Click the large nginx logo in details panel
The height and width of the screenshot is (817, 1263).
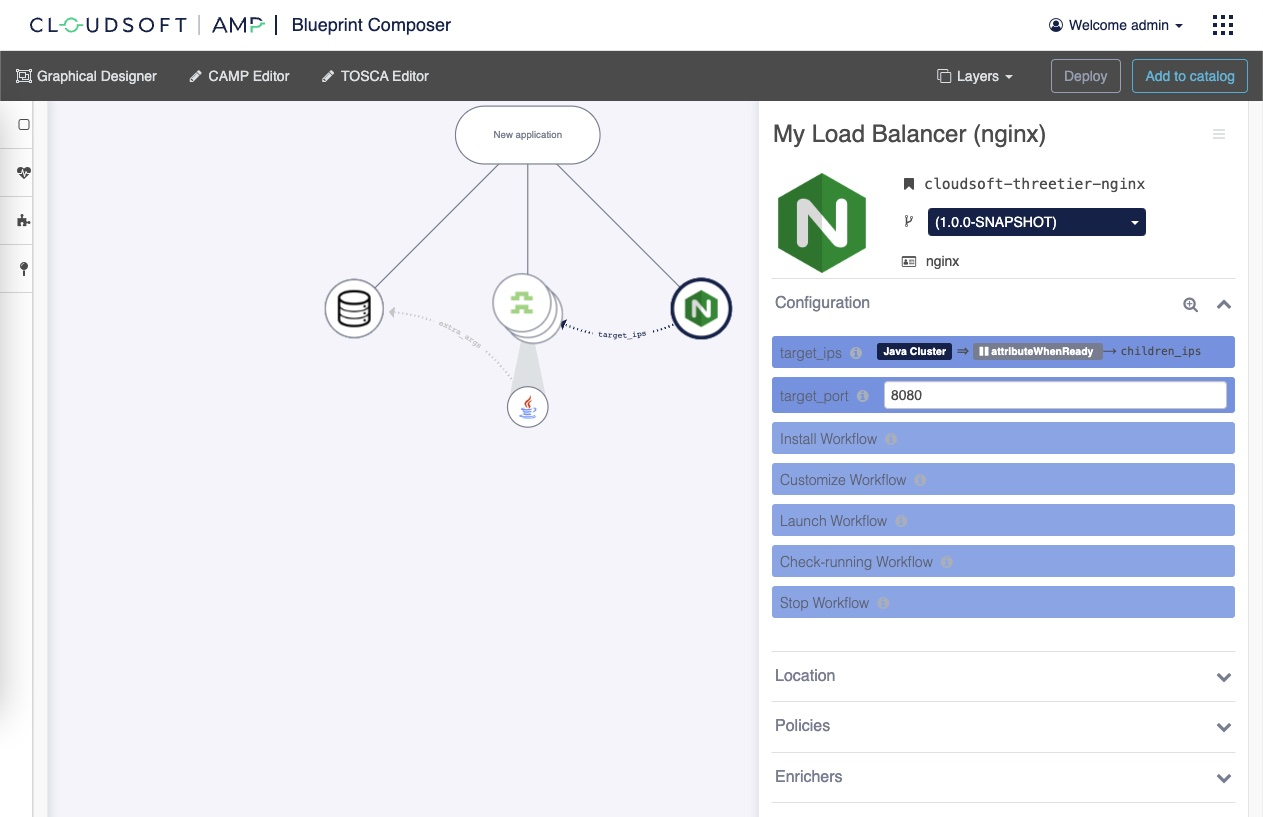pos(822,222)
